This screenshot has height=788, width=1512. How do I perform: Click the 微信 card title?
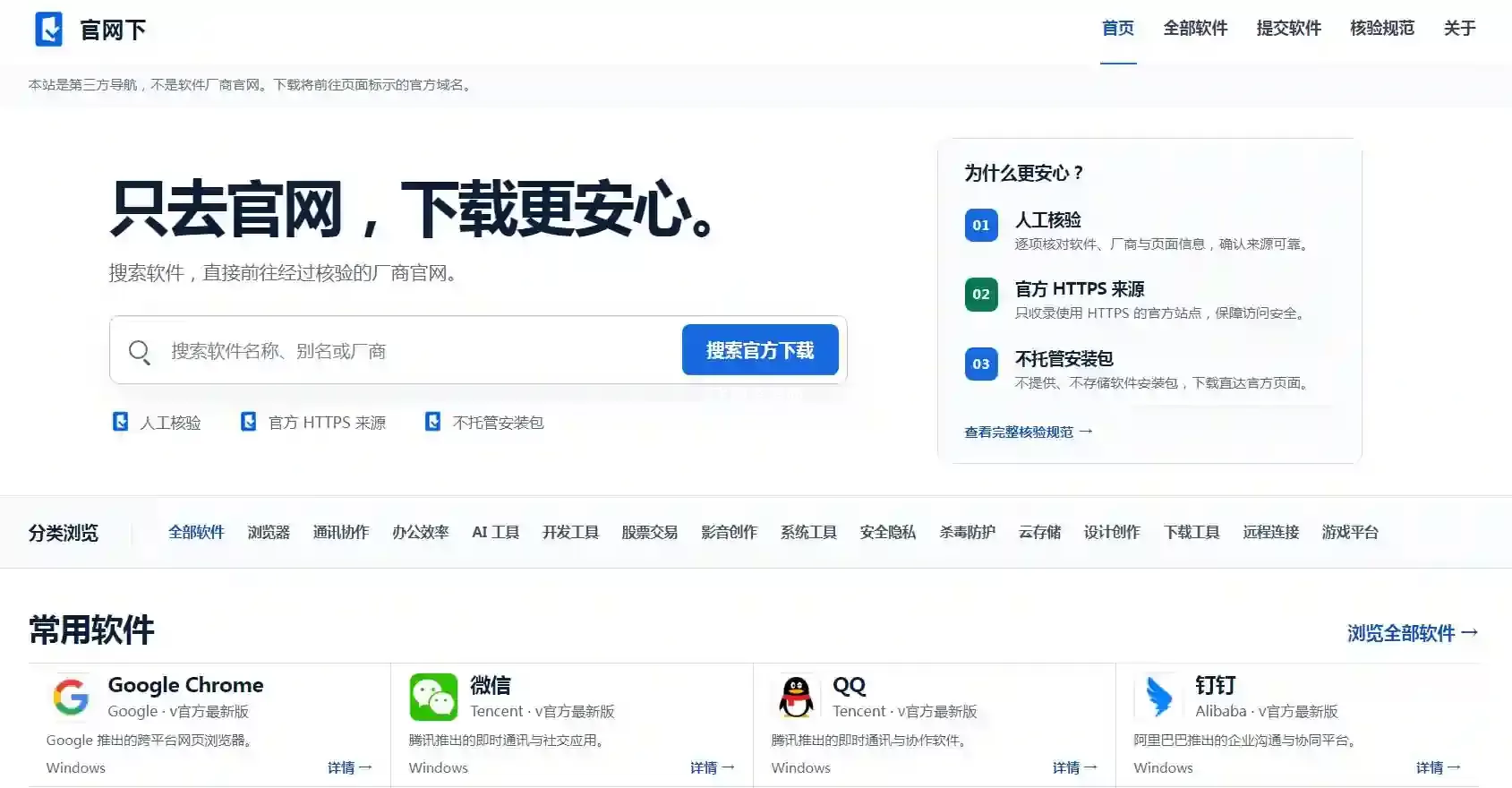(x=491, y=685)
